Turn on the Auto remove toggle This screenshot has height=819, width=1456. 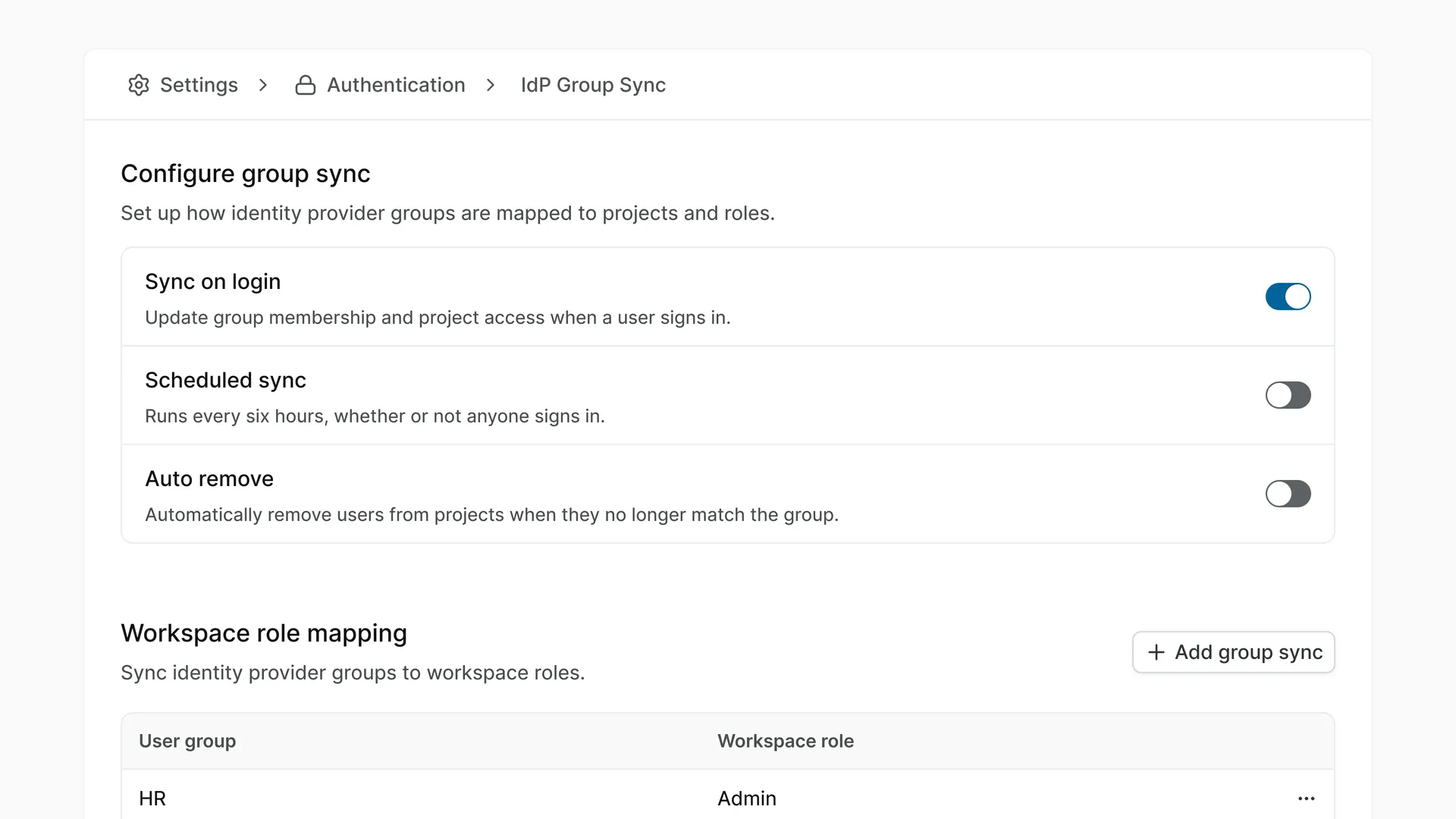click(x=1288, y=494)
